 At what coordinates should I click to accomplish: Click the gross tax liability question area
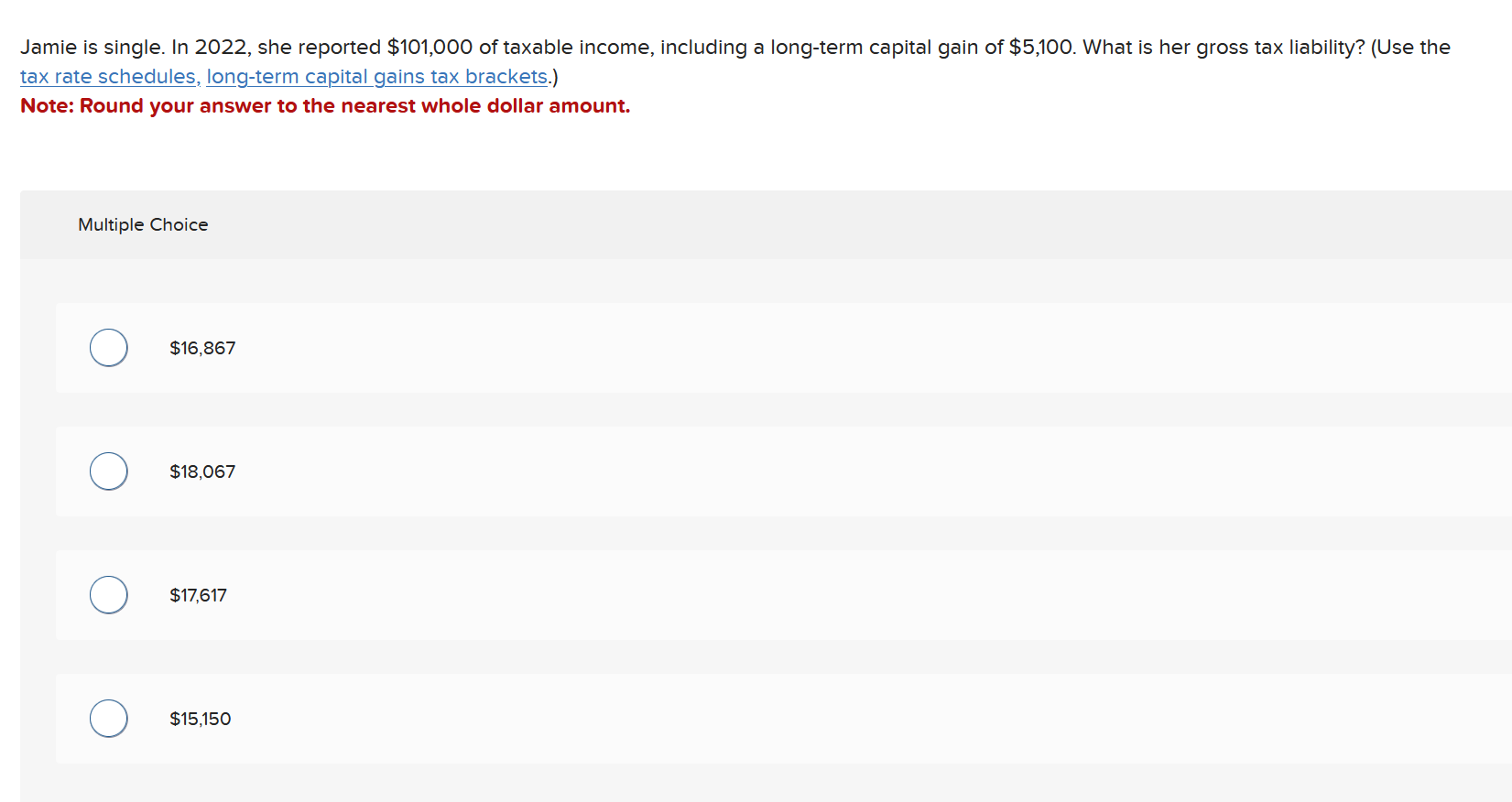tap(641, 47)
